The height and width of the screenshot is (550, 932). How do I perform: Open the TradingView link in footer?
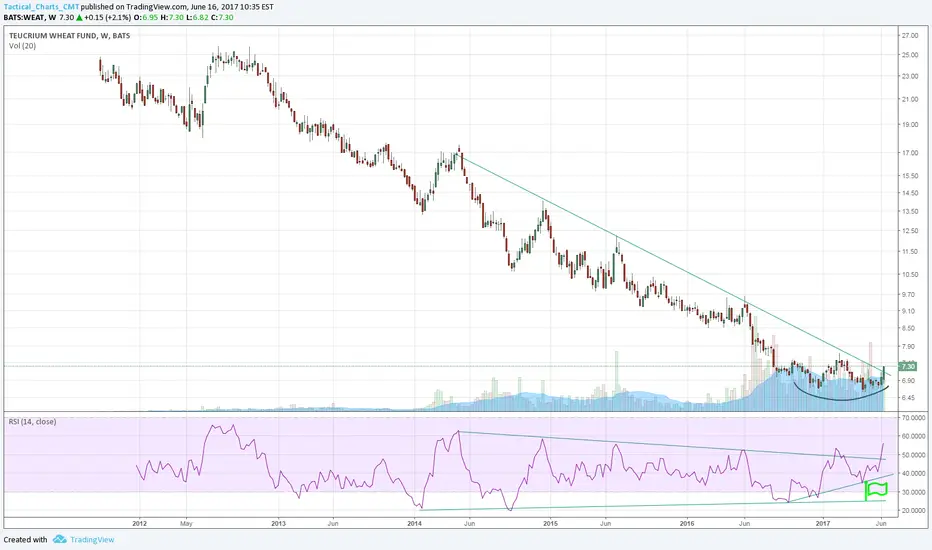(x=92, y=540)
